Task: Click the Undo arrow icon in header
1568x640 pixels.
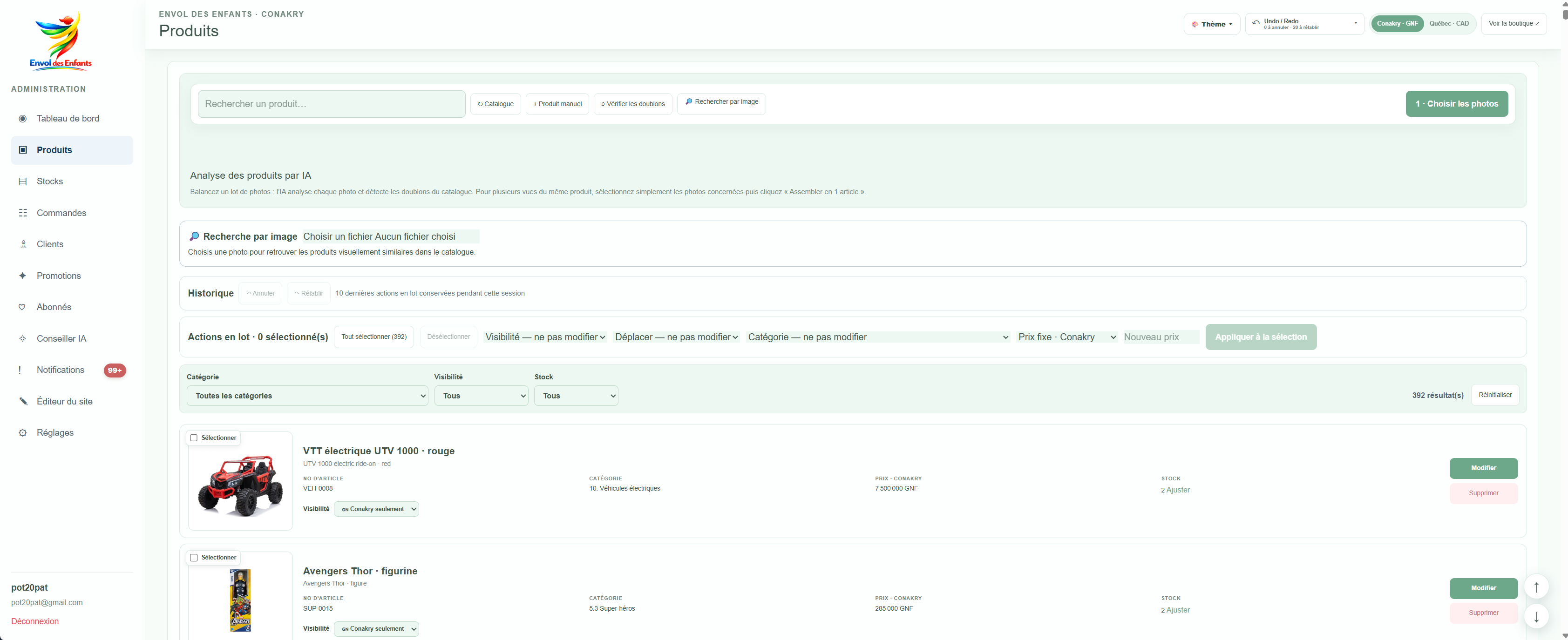Action: tap(1256, 23)
